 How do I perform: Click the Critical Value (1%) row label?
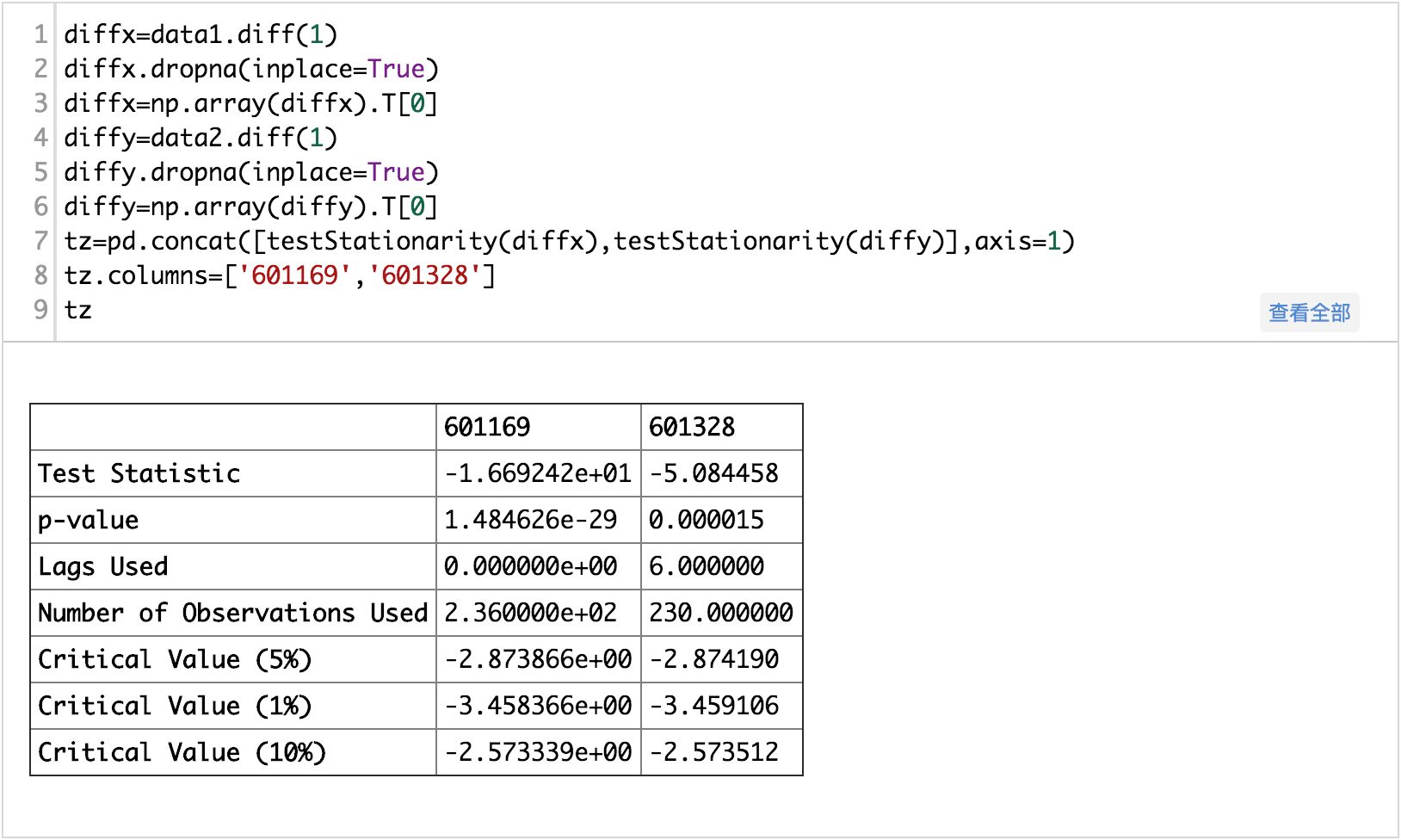[175, 706]
